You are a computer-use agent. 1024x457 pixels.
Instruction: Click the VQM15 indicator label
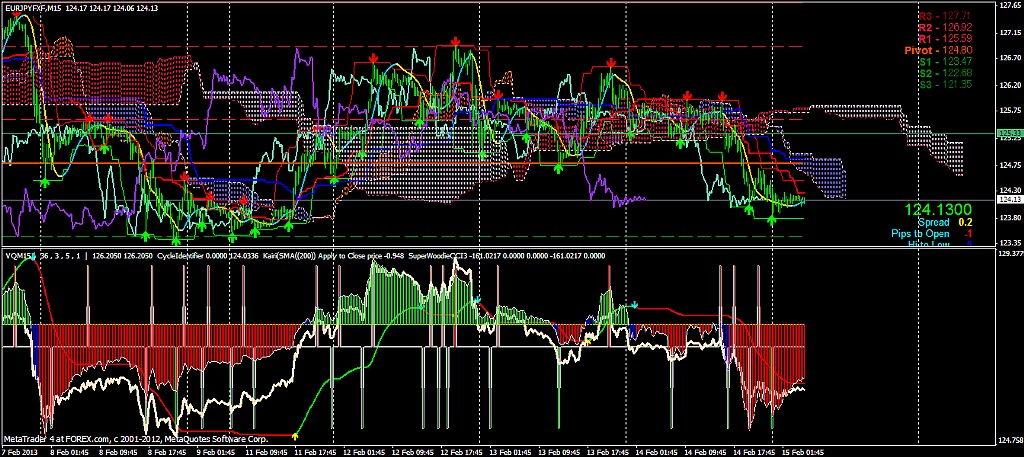tap(20, 254)
